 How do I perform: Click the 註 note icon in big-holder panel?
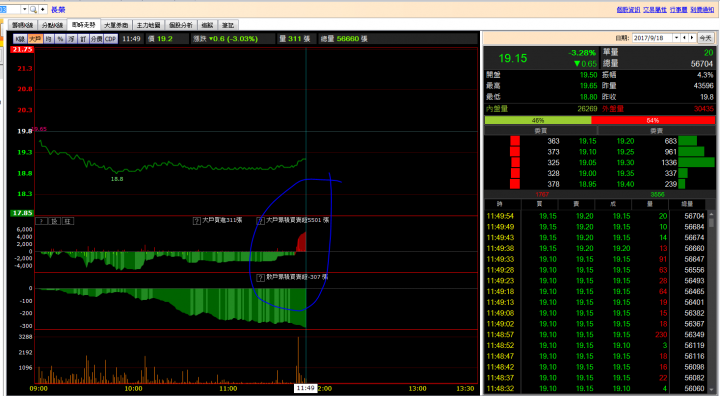point(68,221)
